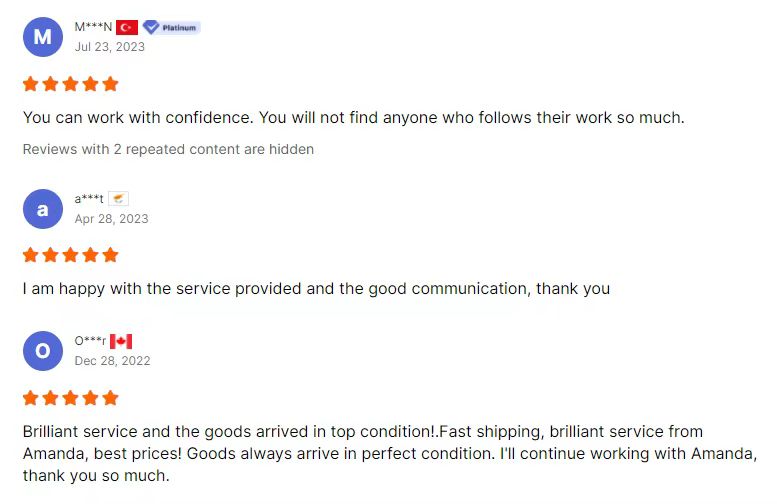777x504 pixels.
Task: Click the Platinum badge next to M***N
Action: coord(171,28)
